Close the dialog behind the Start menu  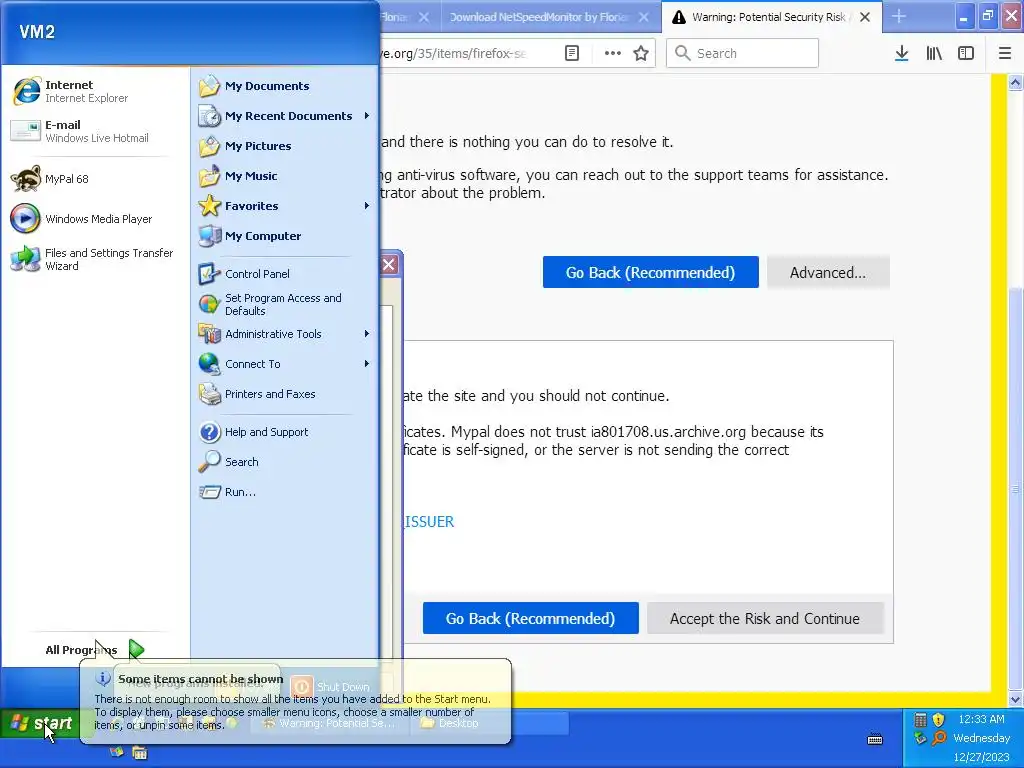(389, 264)
